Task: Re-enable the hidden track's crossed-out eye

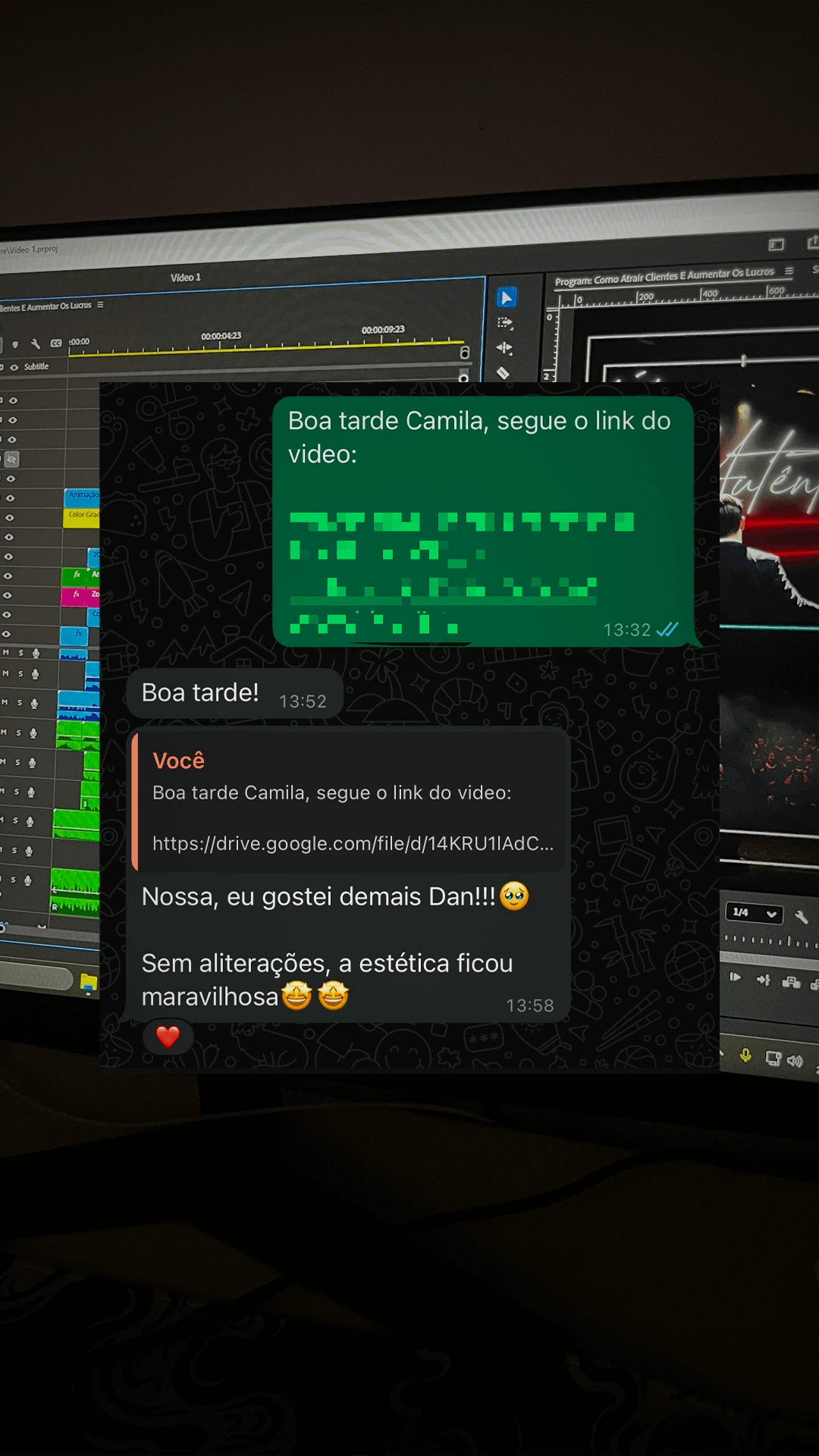Action: click(x=11, y=460)
